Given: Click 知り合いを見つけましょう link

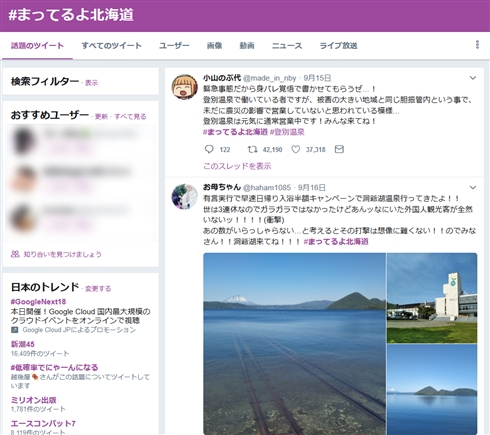Looking at the screenshot, I should (x=62, y=254).
